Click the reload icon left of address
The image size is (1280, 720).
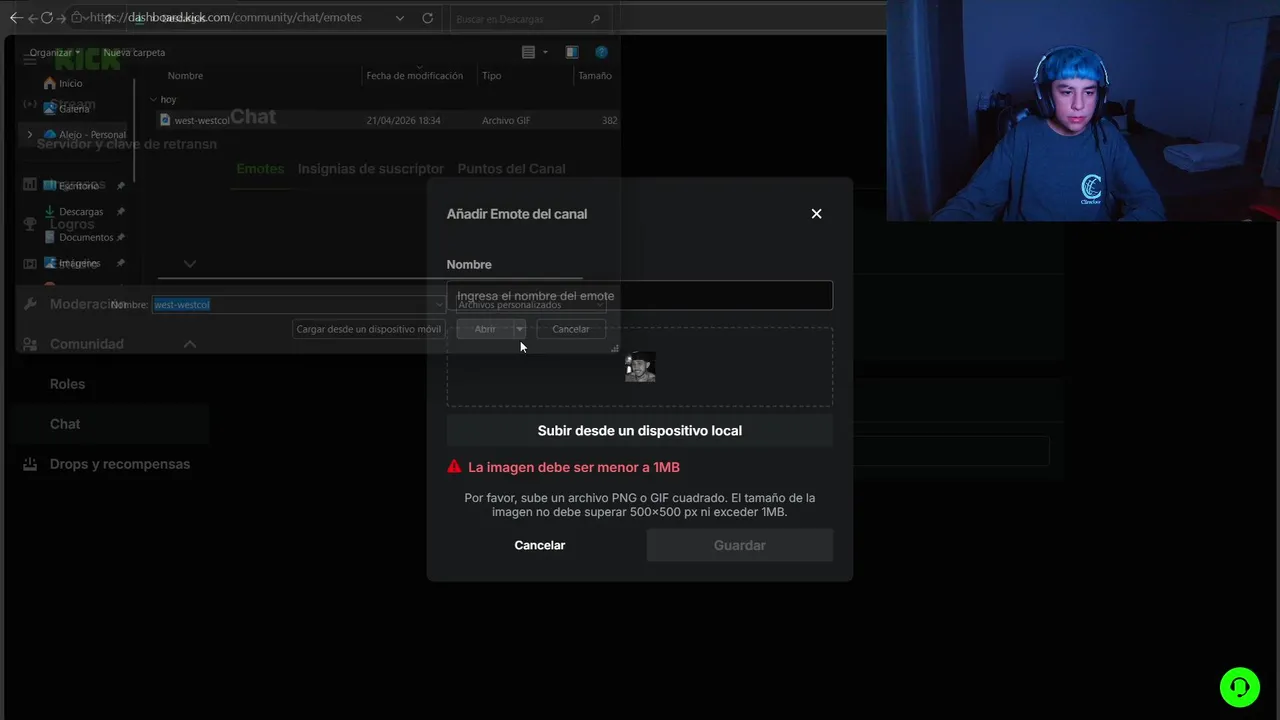click(47, 18)
